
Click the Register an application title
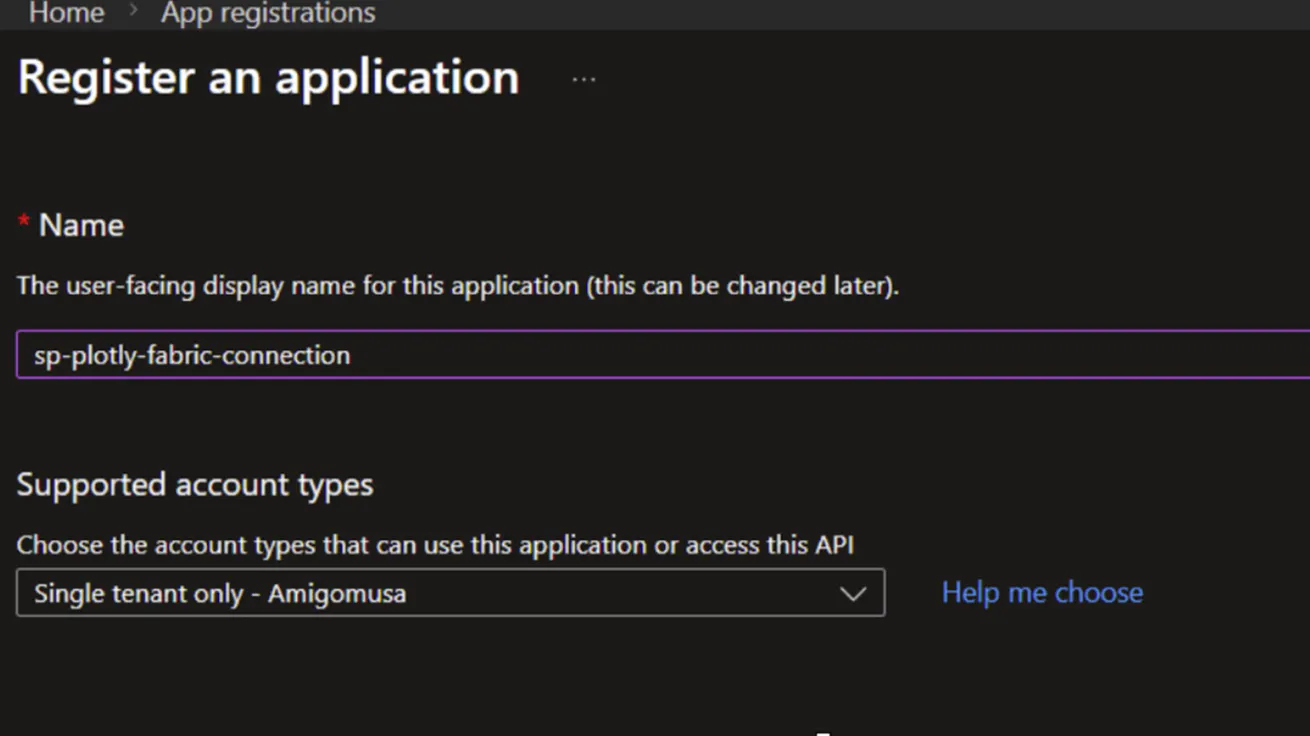(267, 76)
